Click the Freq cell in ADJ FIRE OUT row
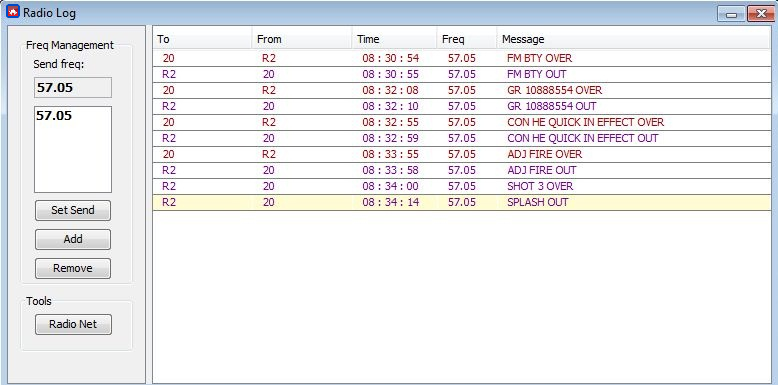The image size is (778, 385). [x=461, y=170]
